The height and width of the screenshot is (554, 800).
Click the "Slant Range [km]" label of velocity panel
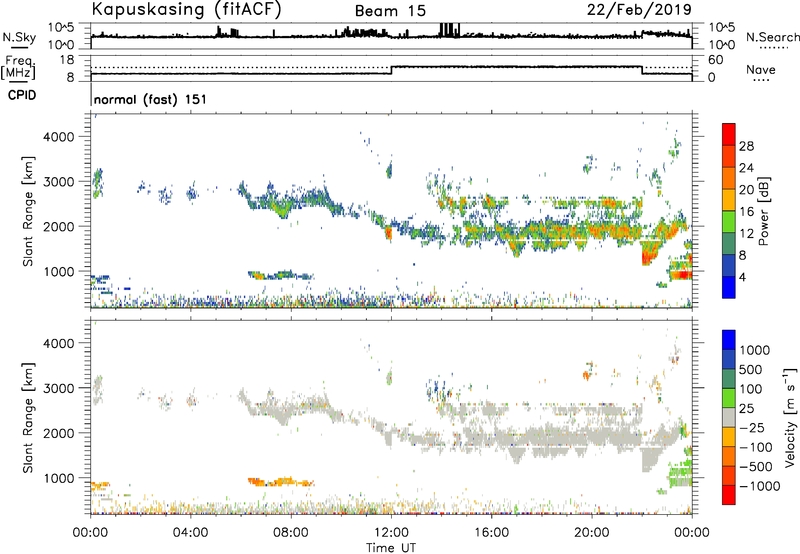coord(28,418)
